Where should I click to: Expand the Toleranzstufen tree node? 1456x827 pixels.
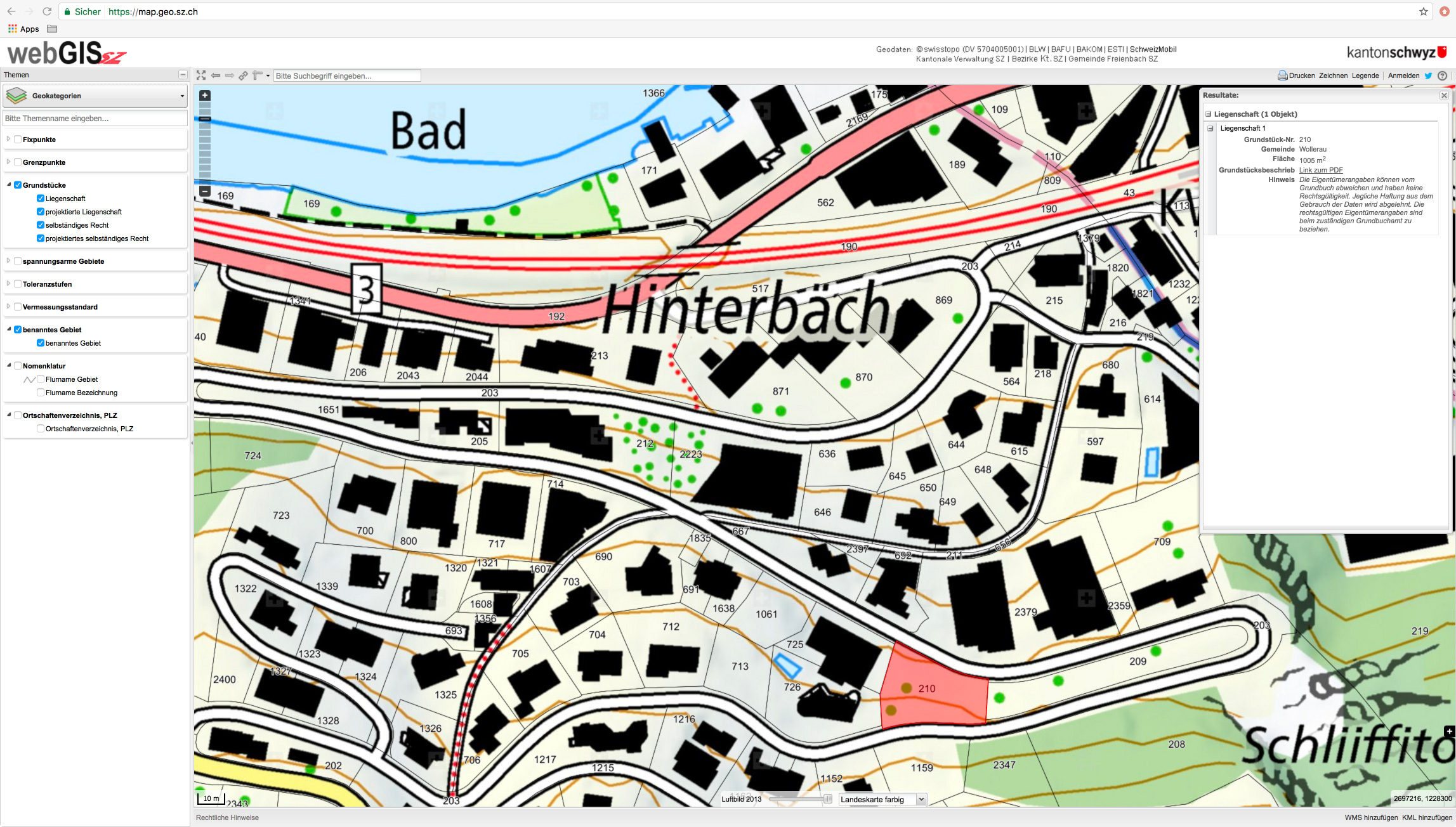click(x=8, y=284)
